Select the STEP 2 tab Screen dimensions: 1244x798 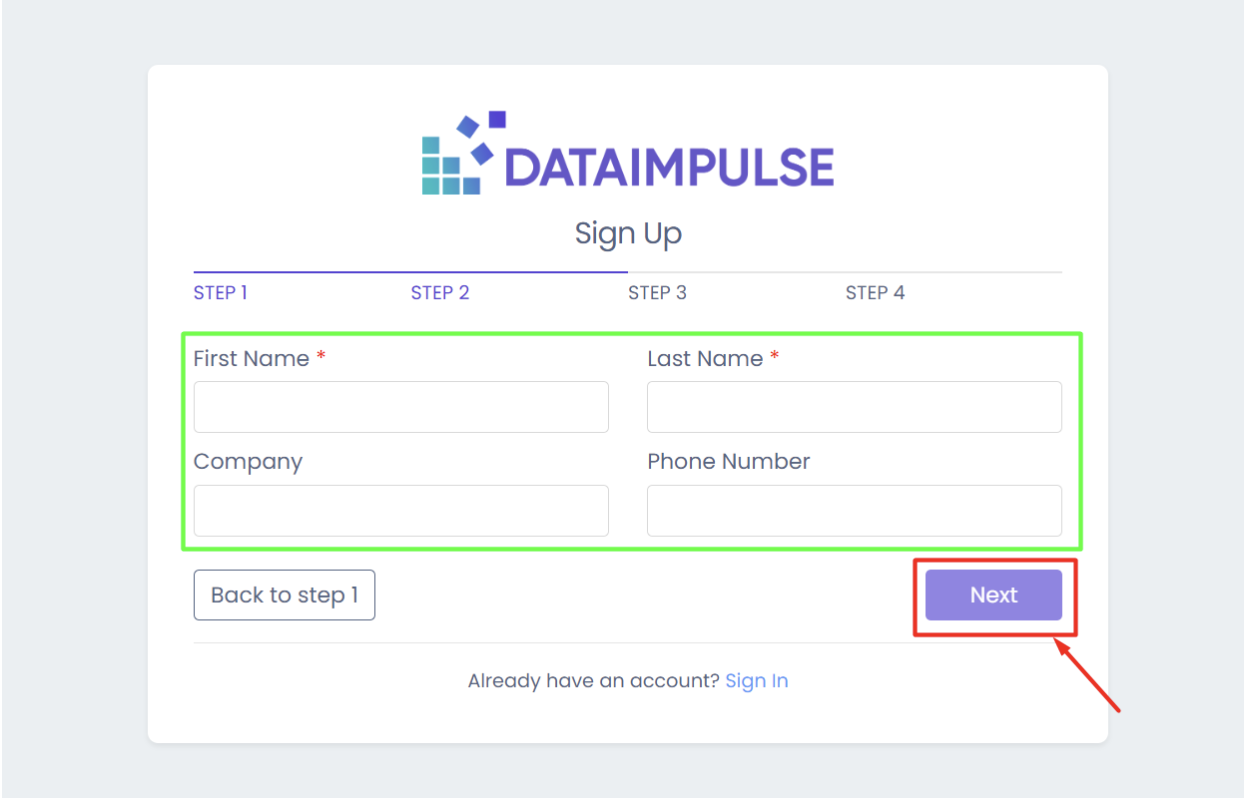pyautogui.click(x=440, y=293)
